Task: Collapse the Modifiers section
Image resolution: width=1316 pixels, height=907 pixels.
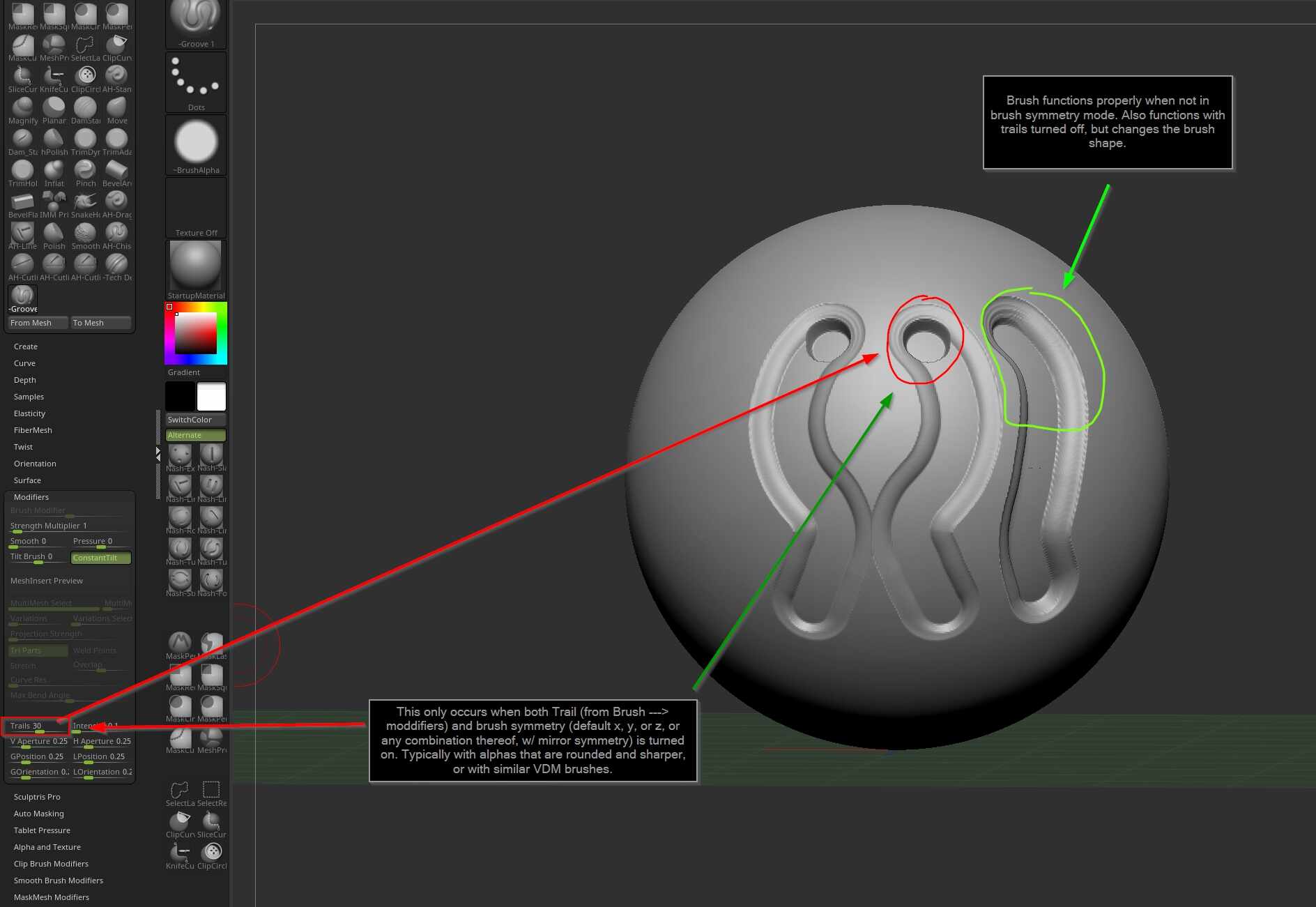Action: (x=31, y=497)
